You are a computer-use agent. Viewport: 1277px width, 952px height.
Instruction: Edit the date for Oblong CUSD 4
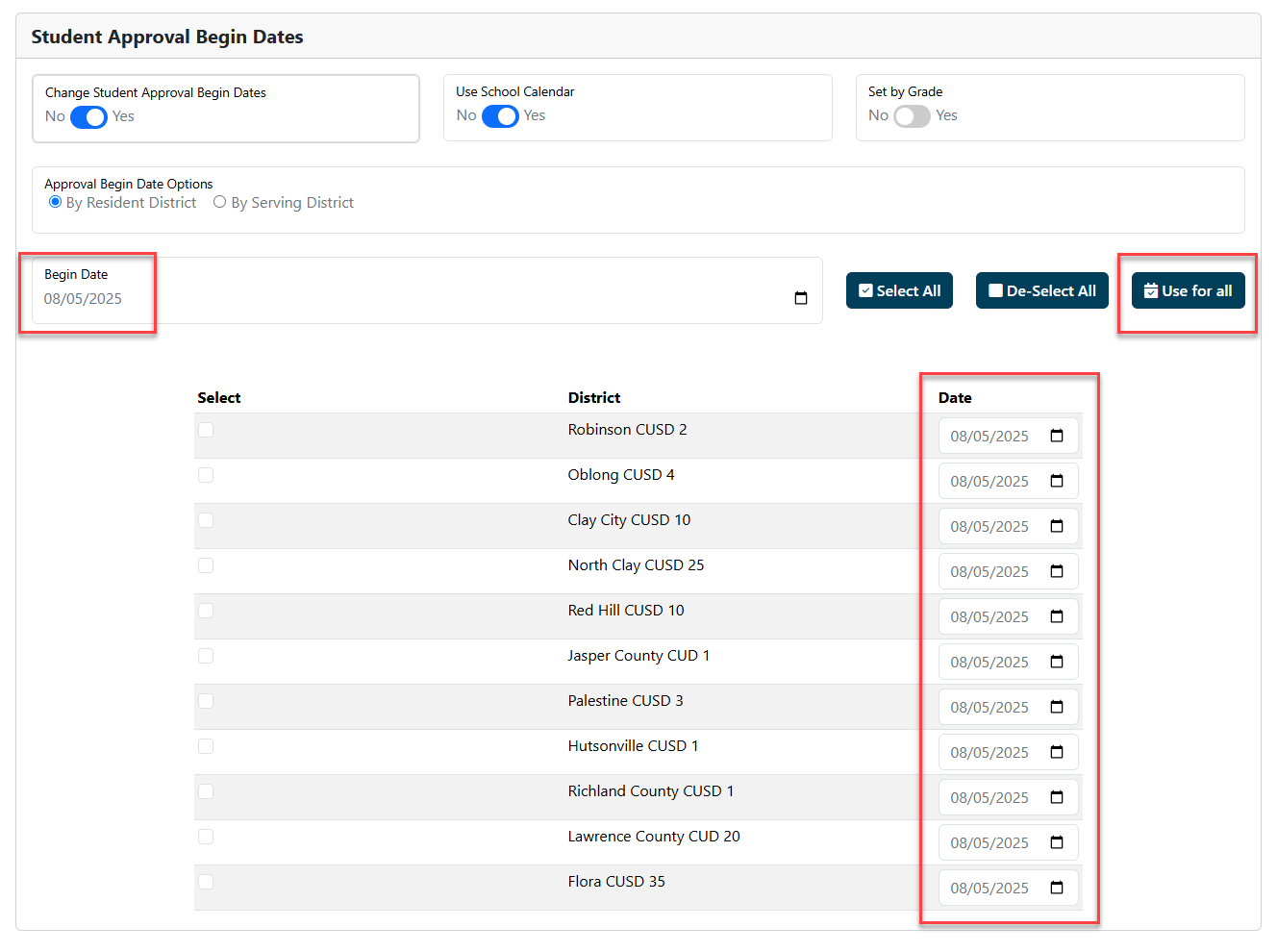(x=1008, y=481)
